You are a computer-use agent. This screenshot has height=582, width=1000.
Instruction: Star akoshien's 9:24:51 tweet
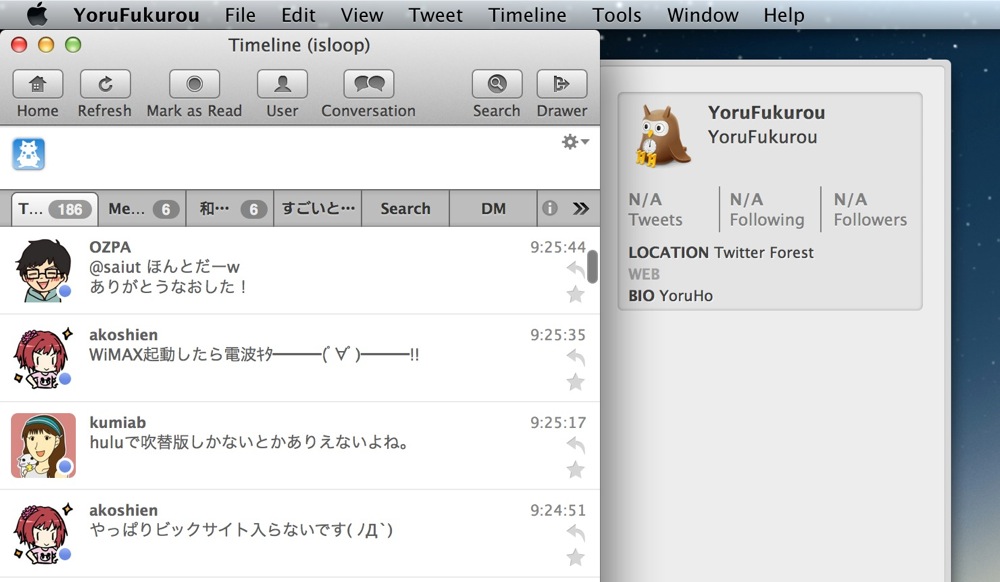(x=575, y=557)
